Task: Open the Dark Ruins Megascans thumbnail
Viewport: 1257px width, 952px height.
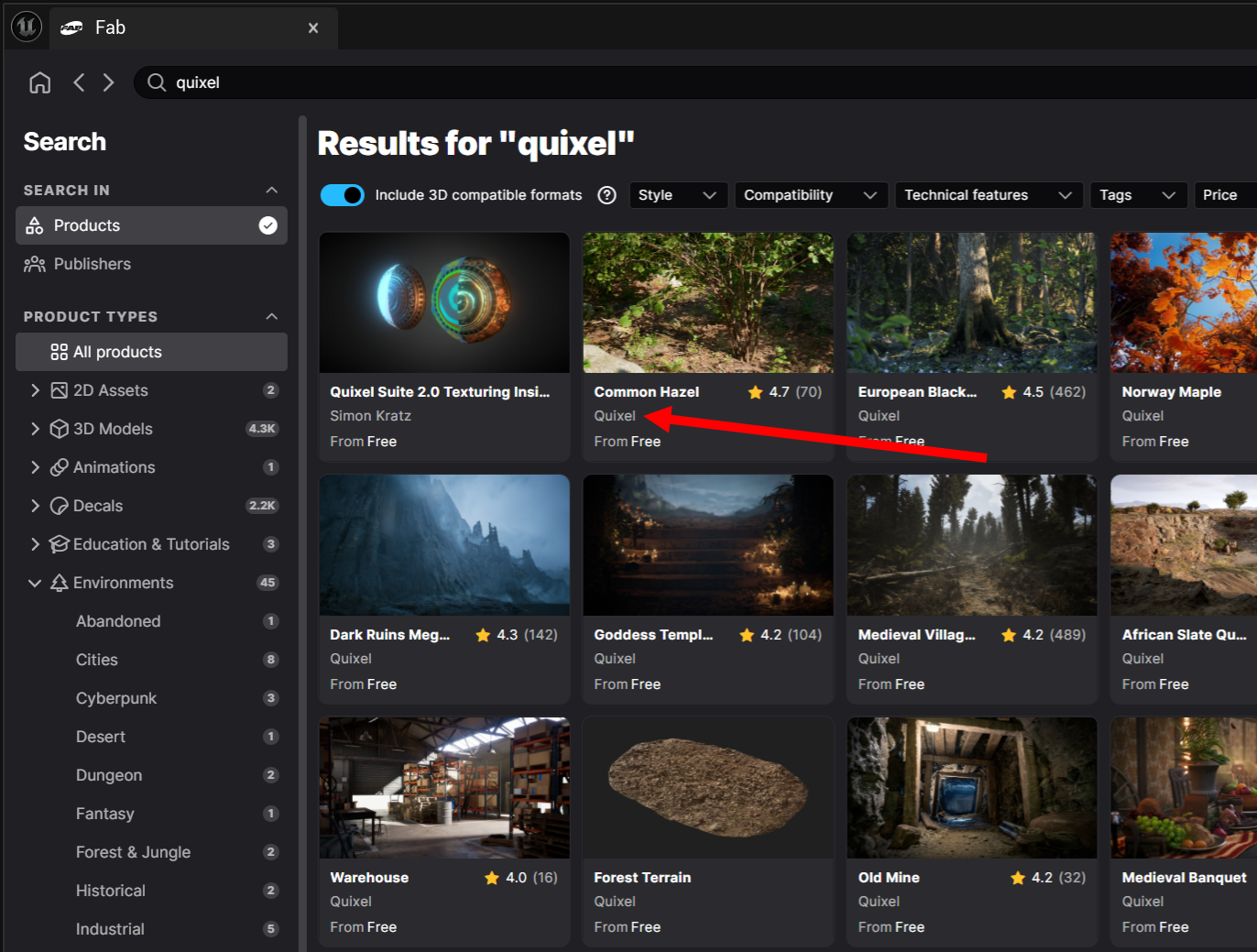Action: coord(444,545)
